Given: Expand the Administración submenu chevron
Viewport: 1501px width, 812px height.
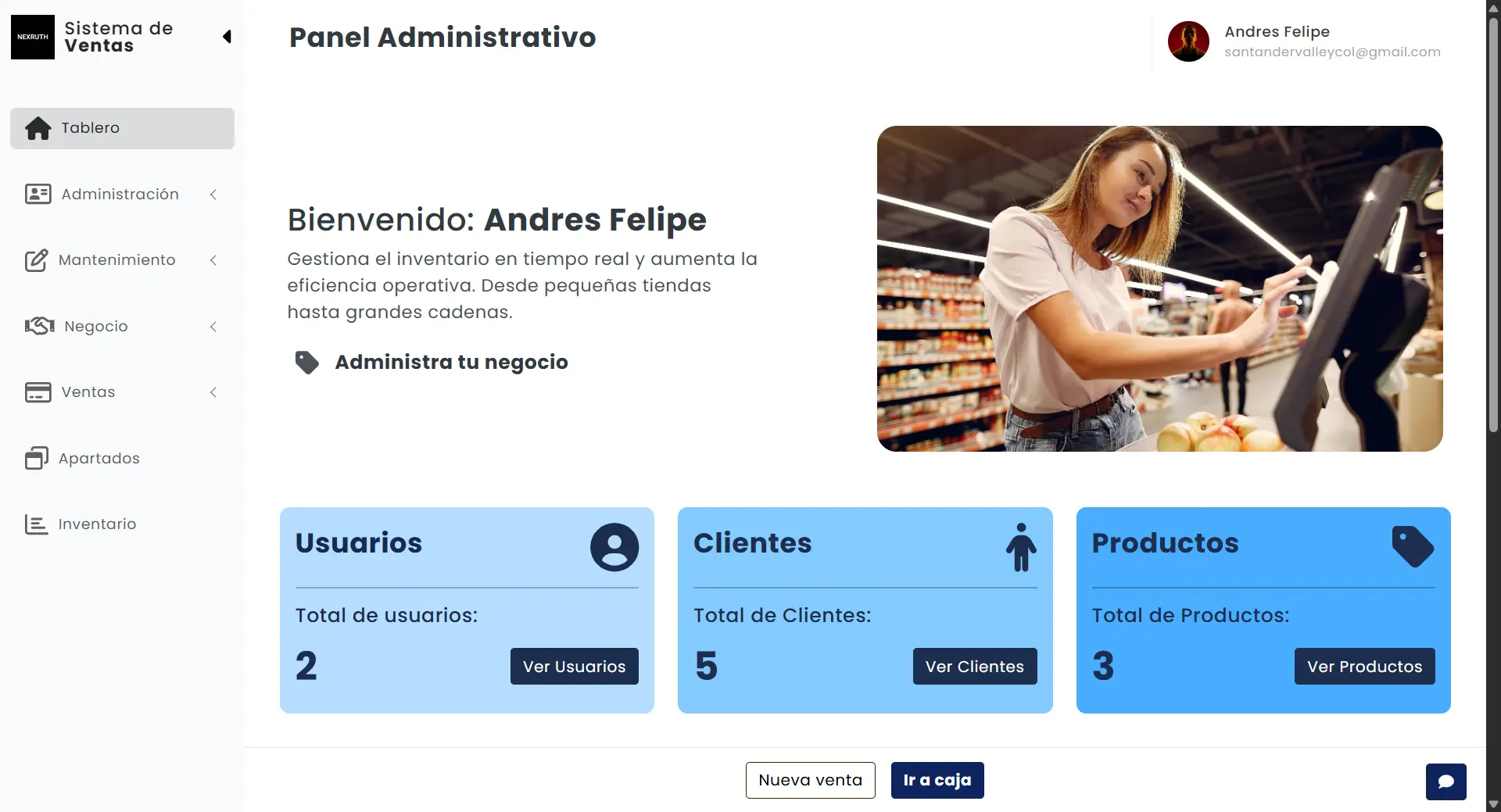Looking at the screenshot, I should coord(213,195).
